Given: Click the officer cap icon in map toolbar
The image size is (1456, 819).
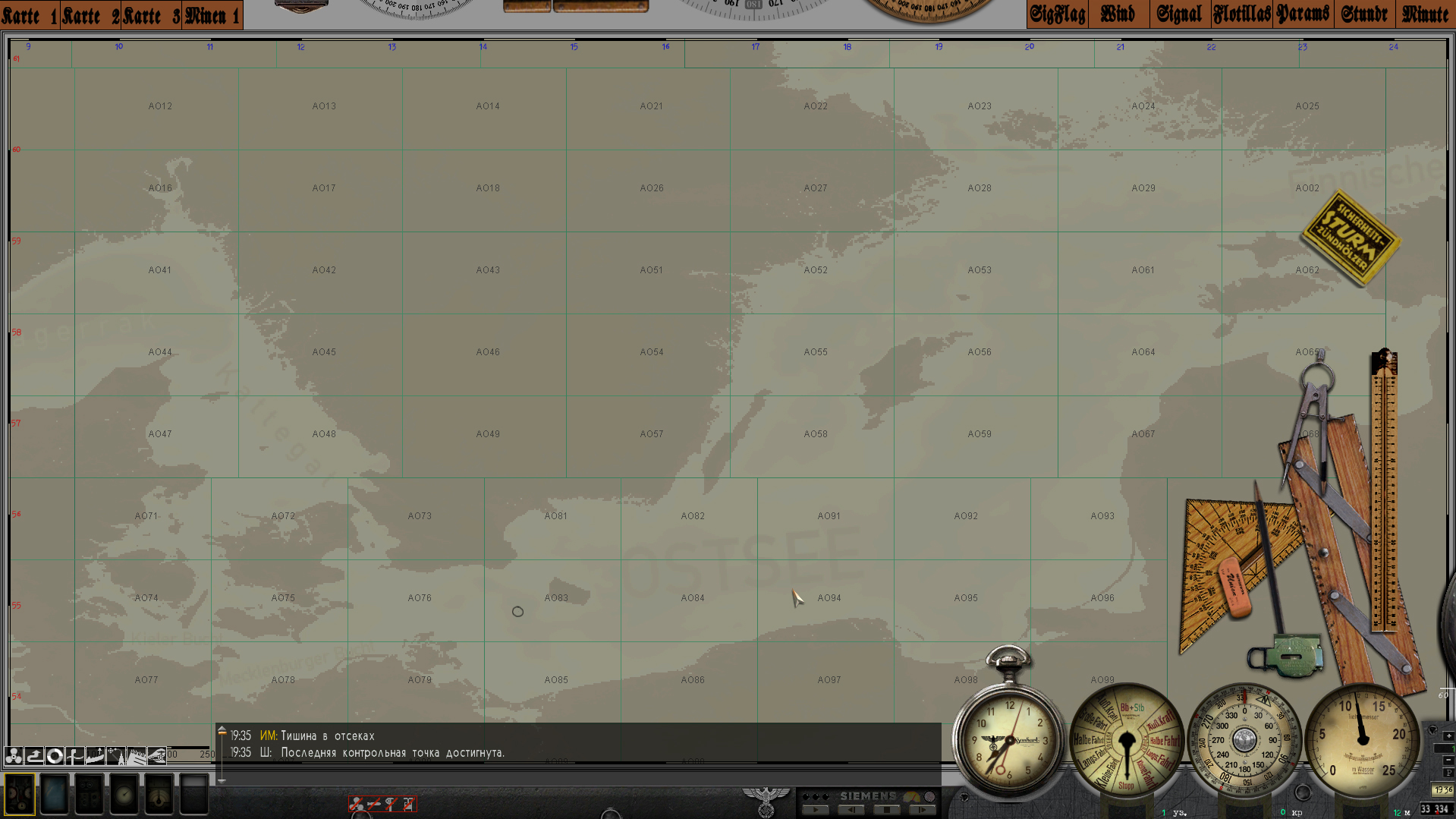Looking at the screenshot, I should coord(157,755).
